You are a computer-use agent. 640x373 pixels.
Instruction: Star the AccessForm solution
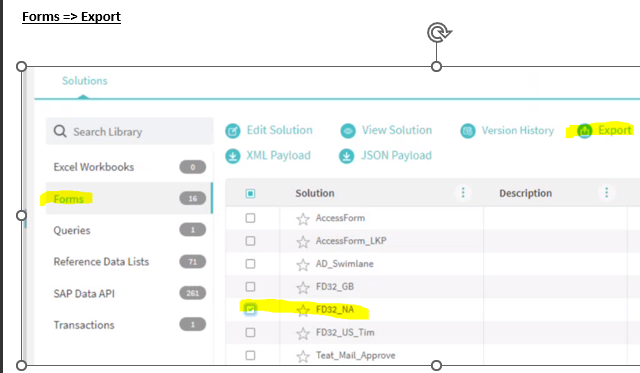click(303, 219)
